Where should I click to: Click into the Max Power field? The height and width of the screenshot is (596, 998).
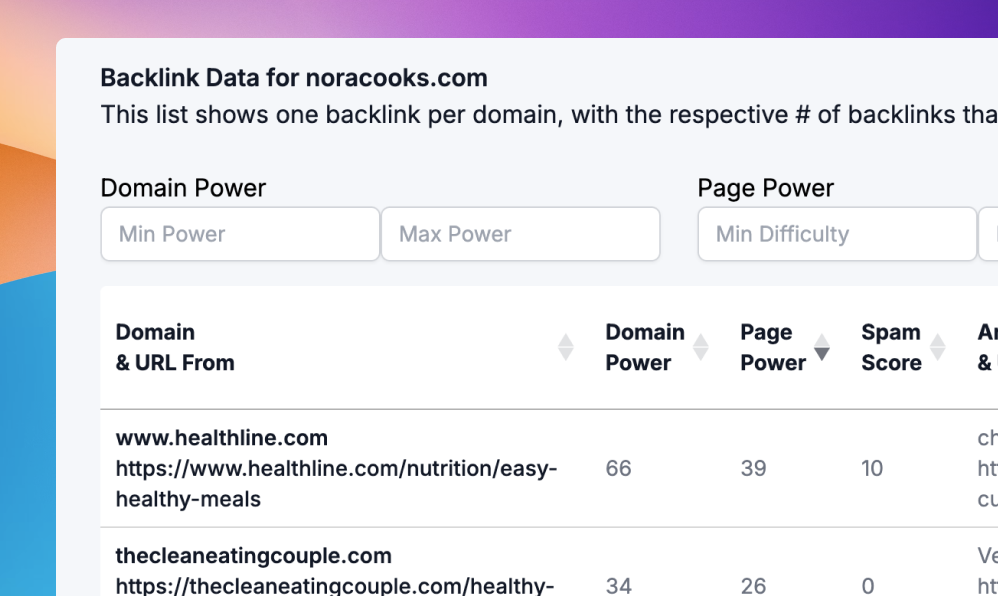pos(520,234)
